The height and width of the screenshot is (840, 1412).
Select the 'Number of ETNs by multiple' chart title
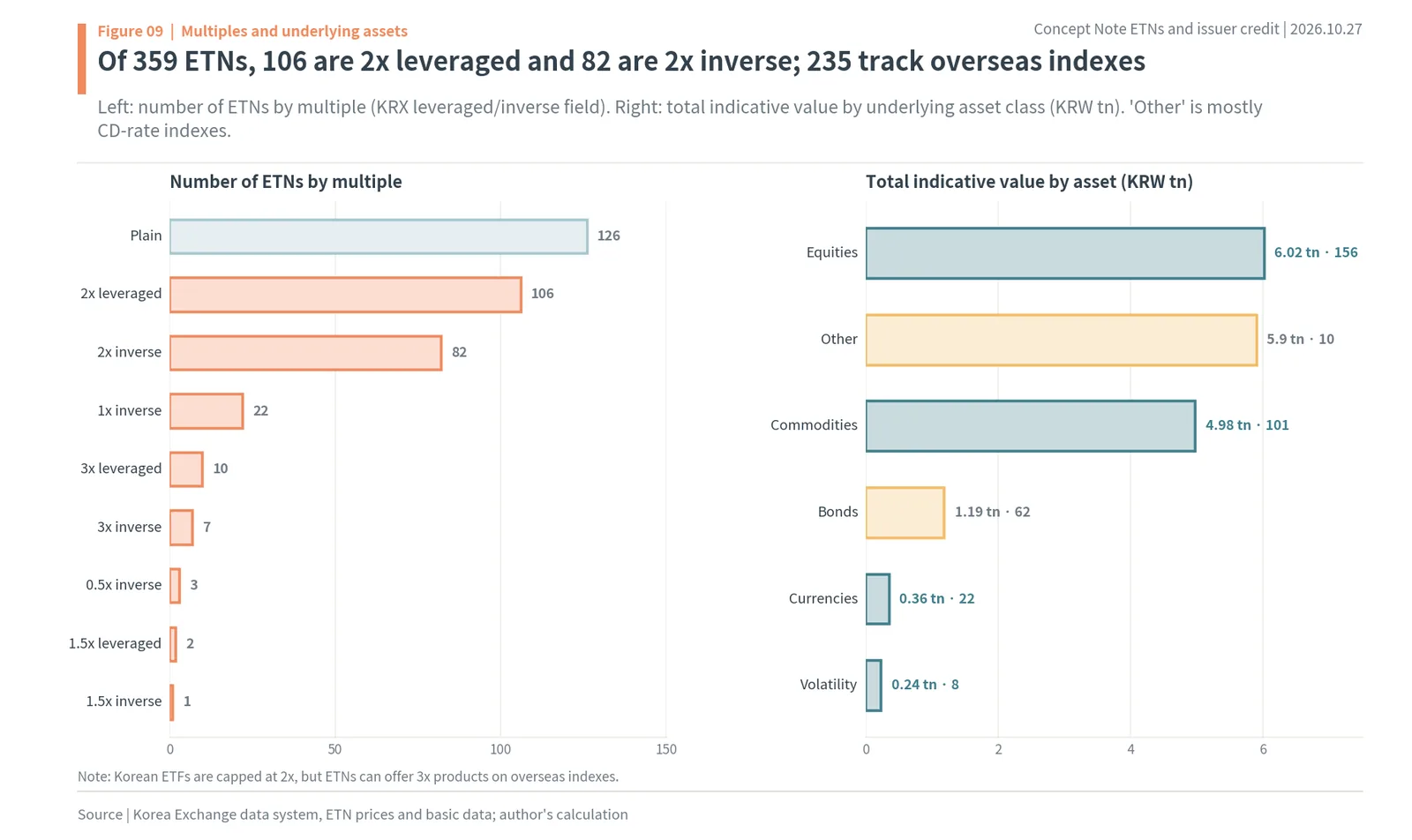(x=286, y=182)
